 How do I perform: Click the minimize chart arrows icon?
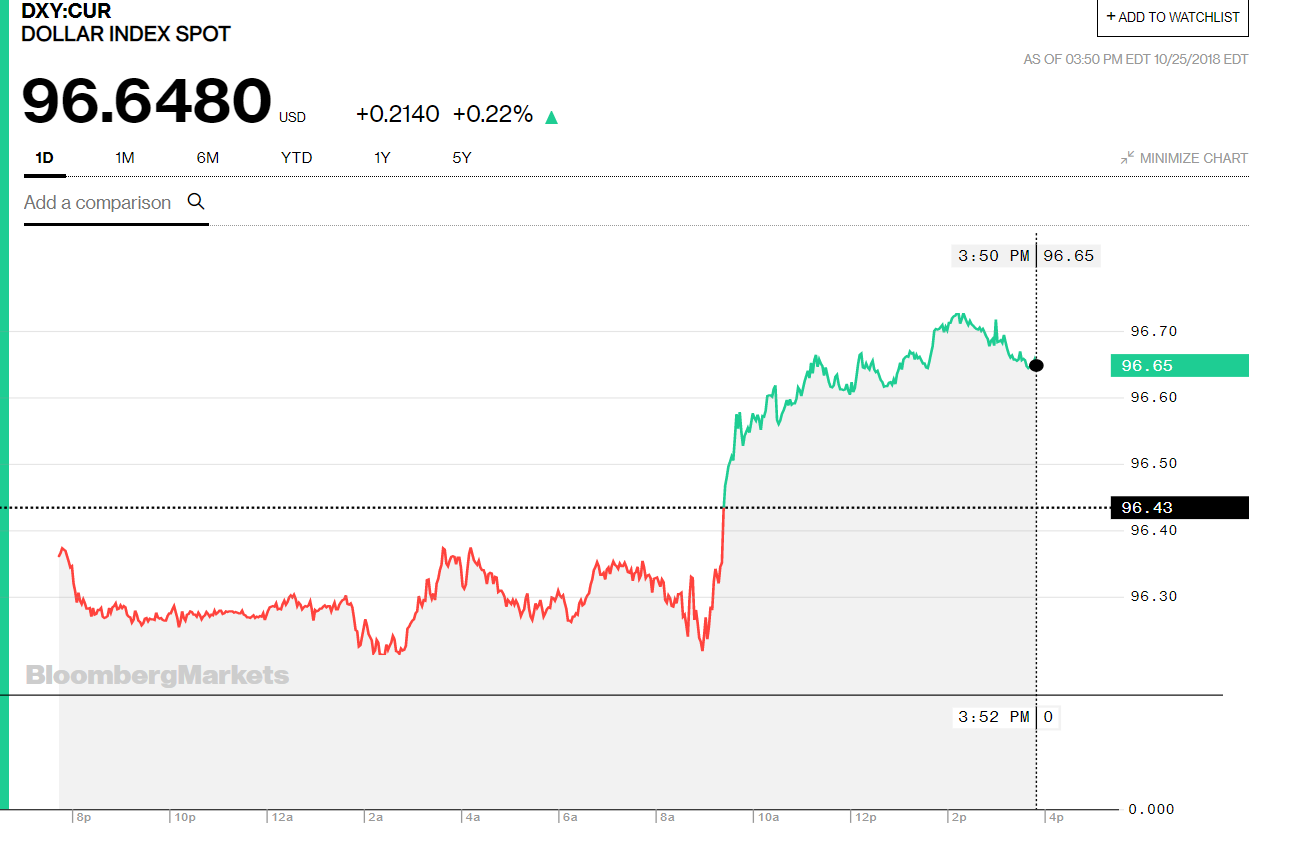click(1127, 158)
